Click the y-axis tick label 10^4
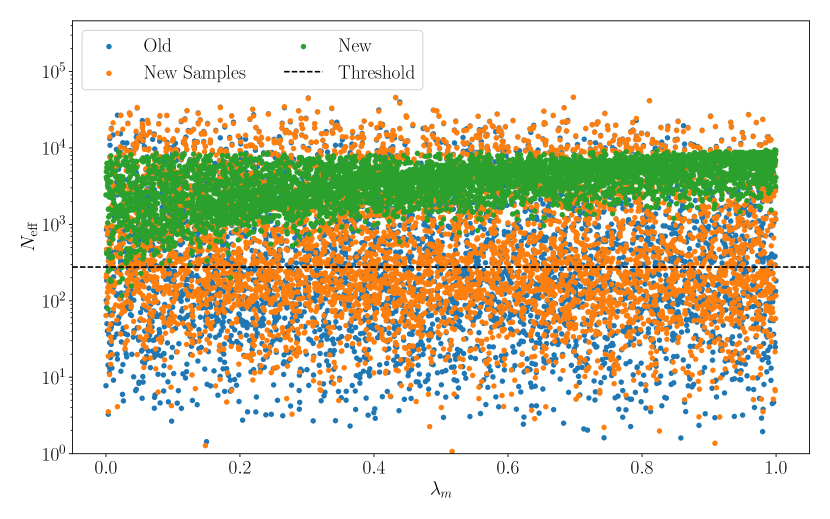This screenshot has width=830, height=519. 54,148
